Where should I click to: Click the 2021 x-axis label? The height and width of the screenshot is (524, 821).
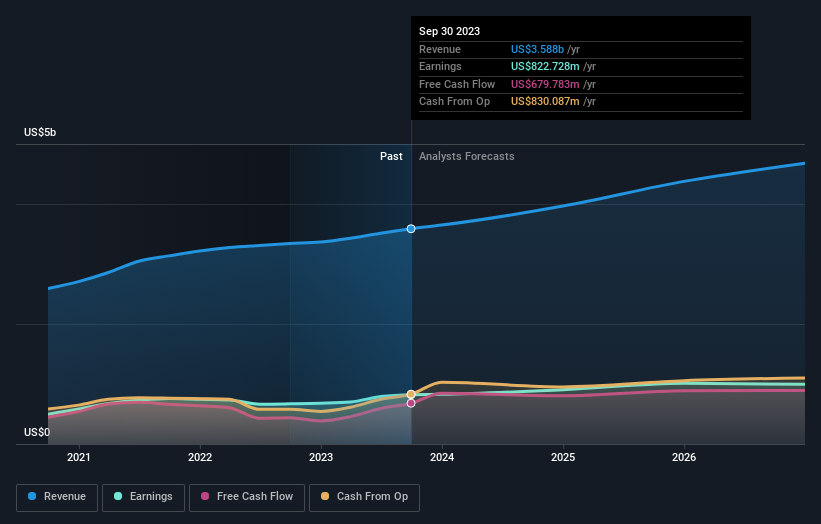[x=79, y=458]
